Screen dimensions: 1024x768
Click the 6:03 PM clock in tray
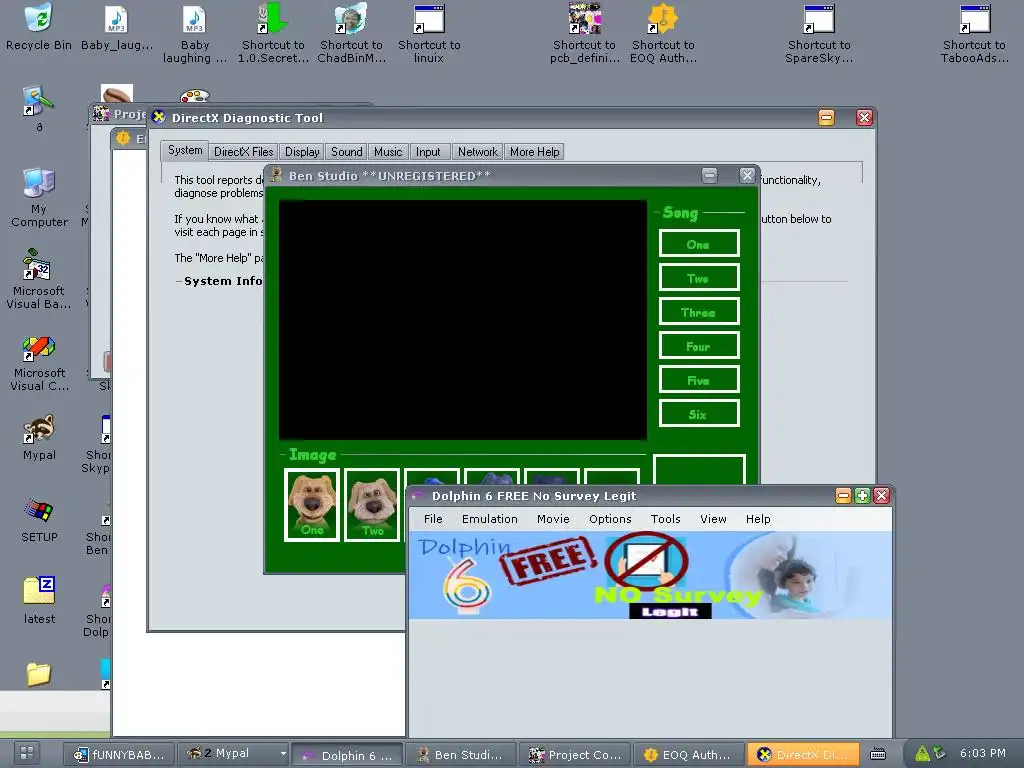tap(982, 753)
